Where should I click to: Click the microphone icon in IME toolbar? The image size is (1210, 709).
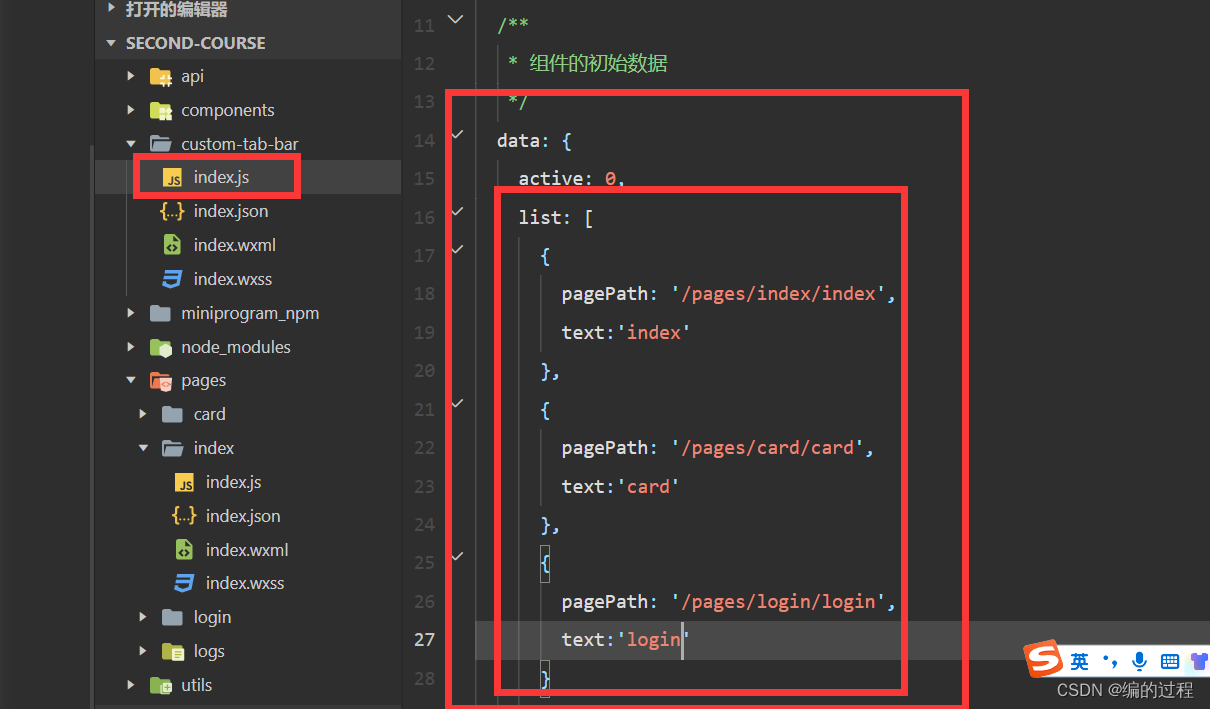point(1139,661)
